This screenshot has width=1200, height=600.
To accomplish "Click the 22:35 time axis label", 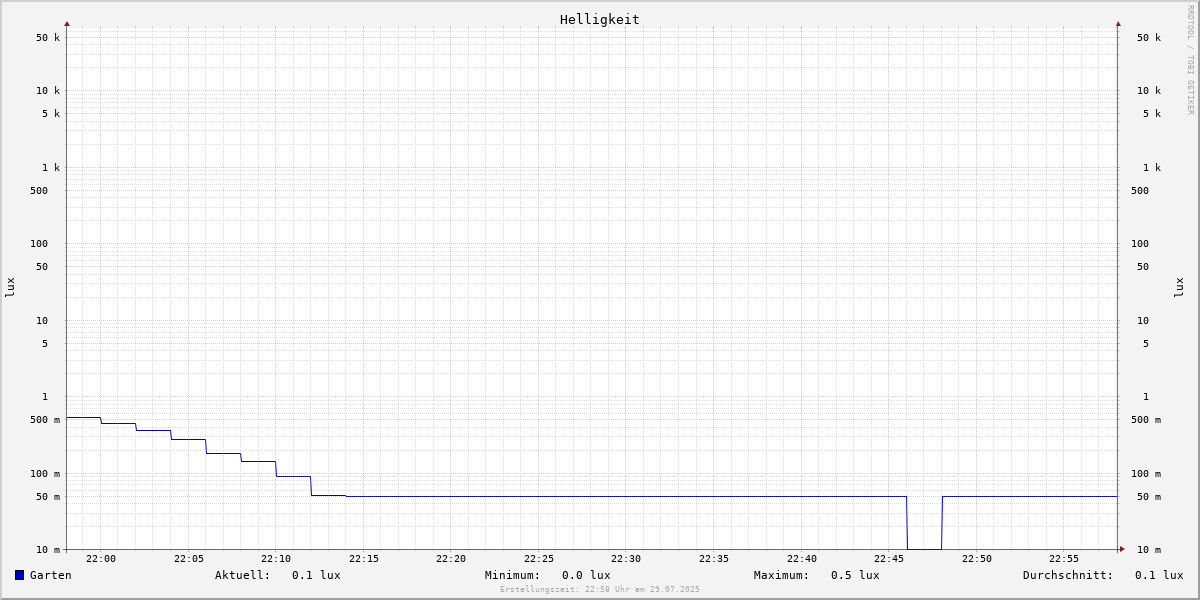I will 714,559.
